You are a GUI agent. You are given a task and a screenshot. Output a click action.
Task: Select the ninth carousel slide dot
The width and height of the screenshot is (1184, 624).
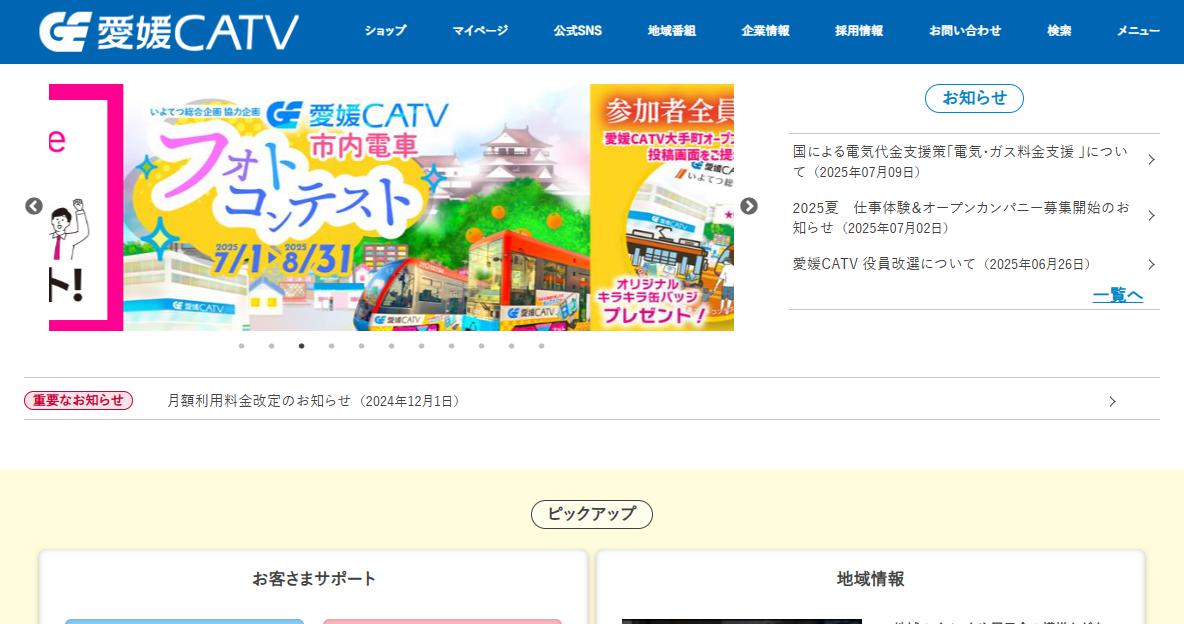coord(481,346)
